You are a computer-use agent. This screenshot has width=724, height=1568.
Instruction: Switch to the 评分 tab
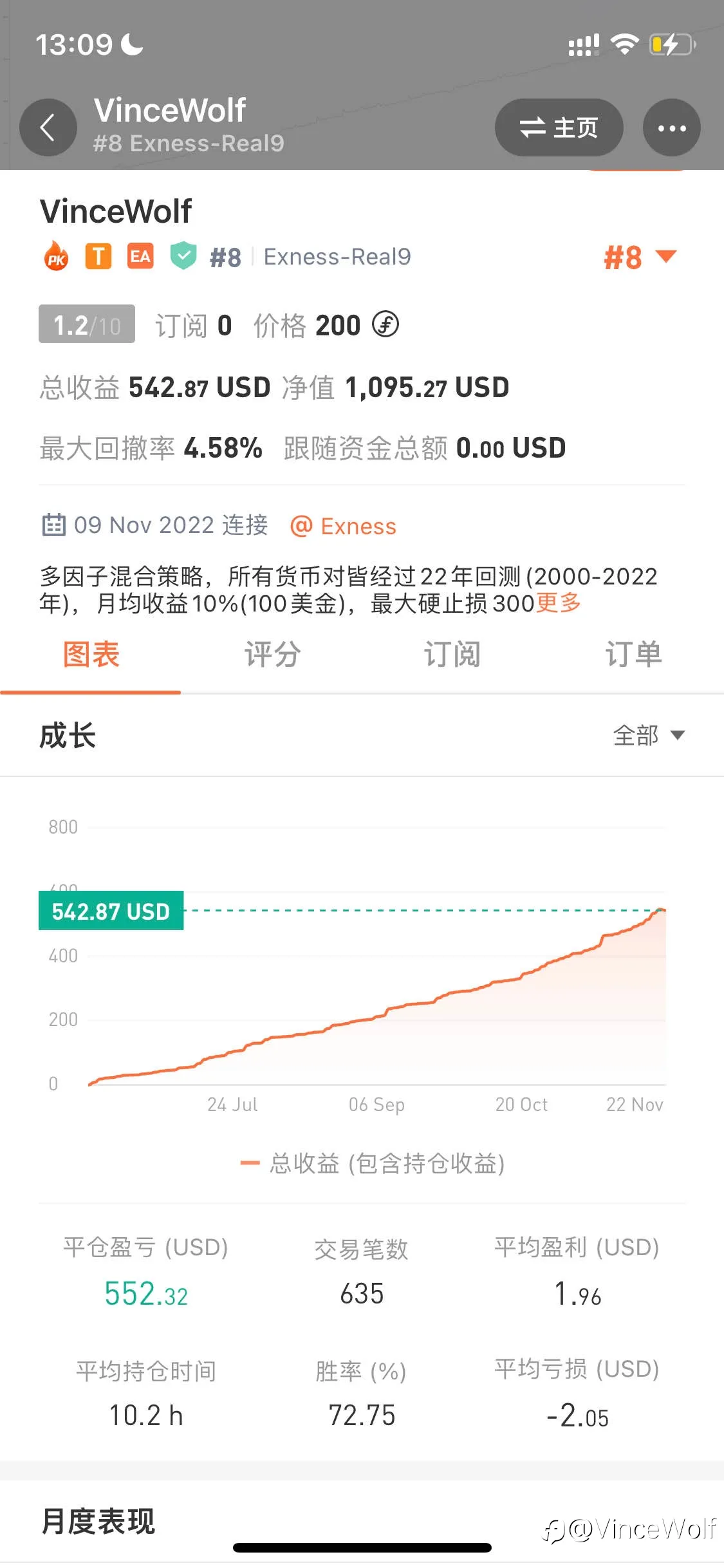(x=272, y=655)
